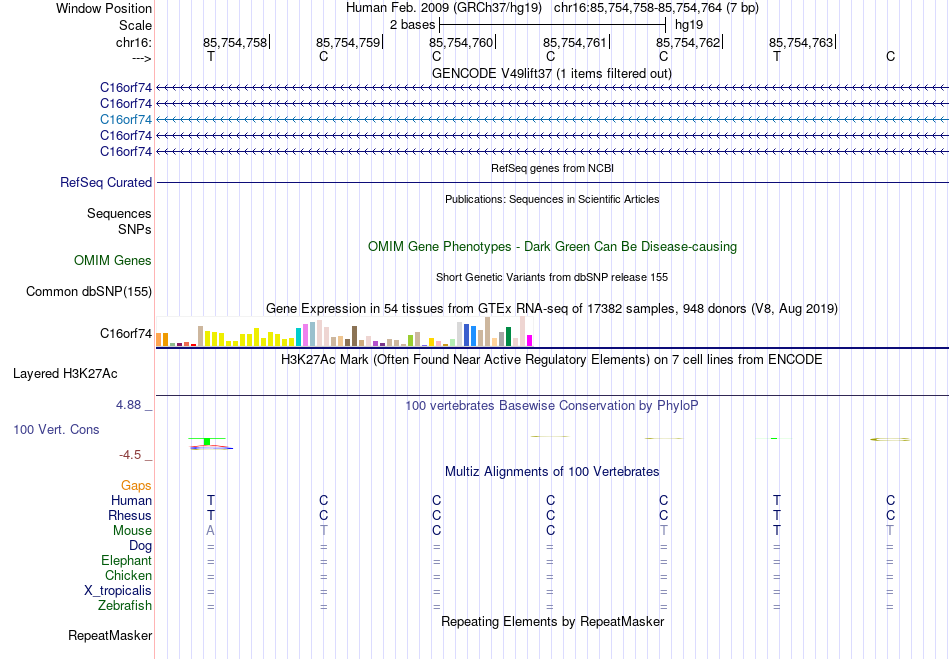Screen dimensions: 950x659
Task: Open the GENCODE V49lift37 track title
Action: (552, 73)
